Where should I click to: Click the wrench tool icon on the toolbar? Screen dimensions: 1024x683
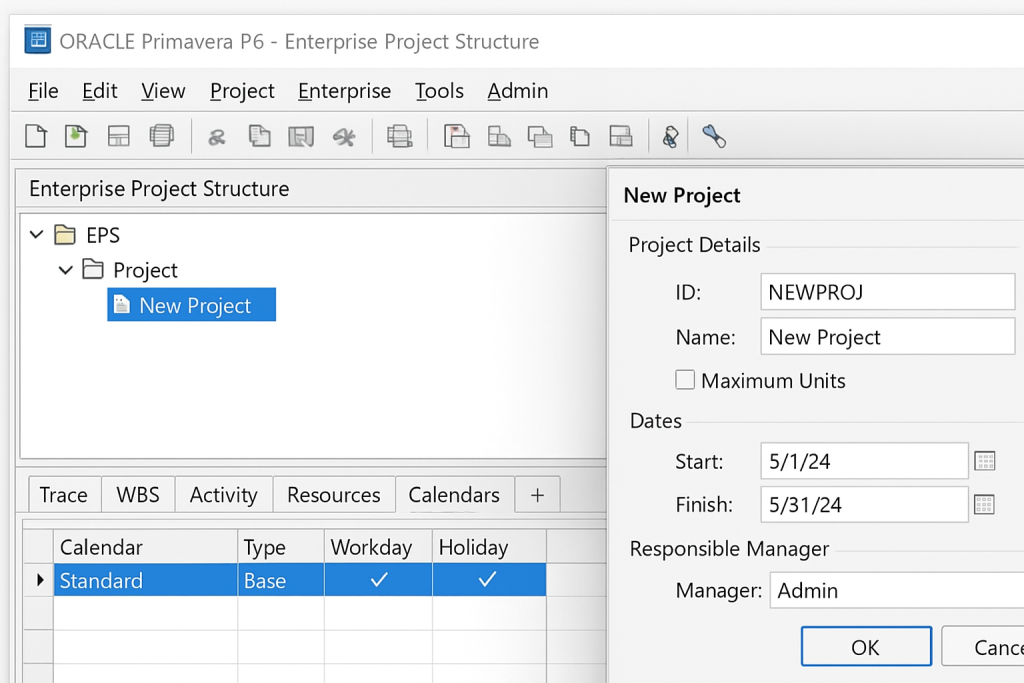[x=713, y=135]
